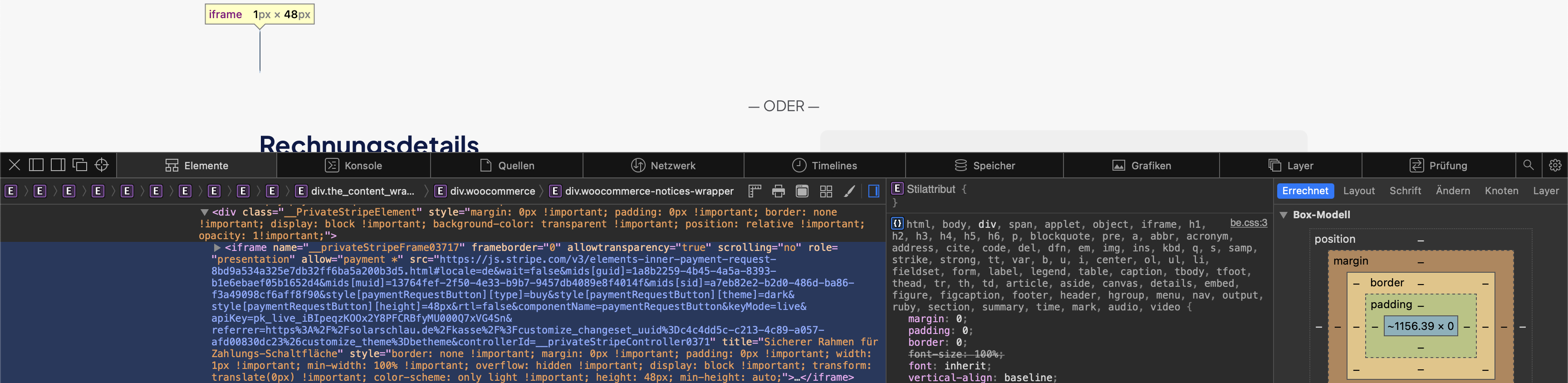Select the Ändern sidebar panel
Image resolution: width=1568 pixels, height=383 pixels.
[x=1452, y=191]
